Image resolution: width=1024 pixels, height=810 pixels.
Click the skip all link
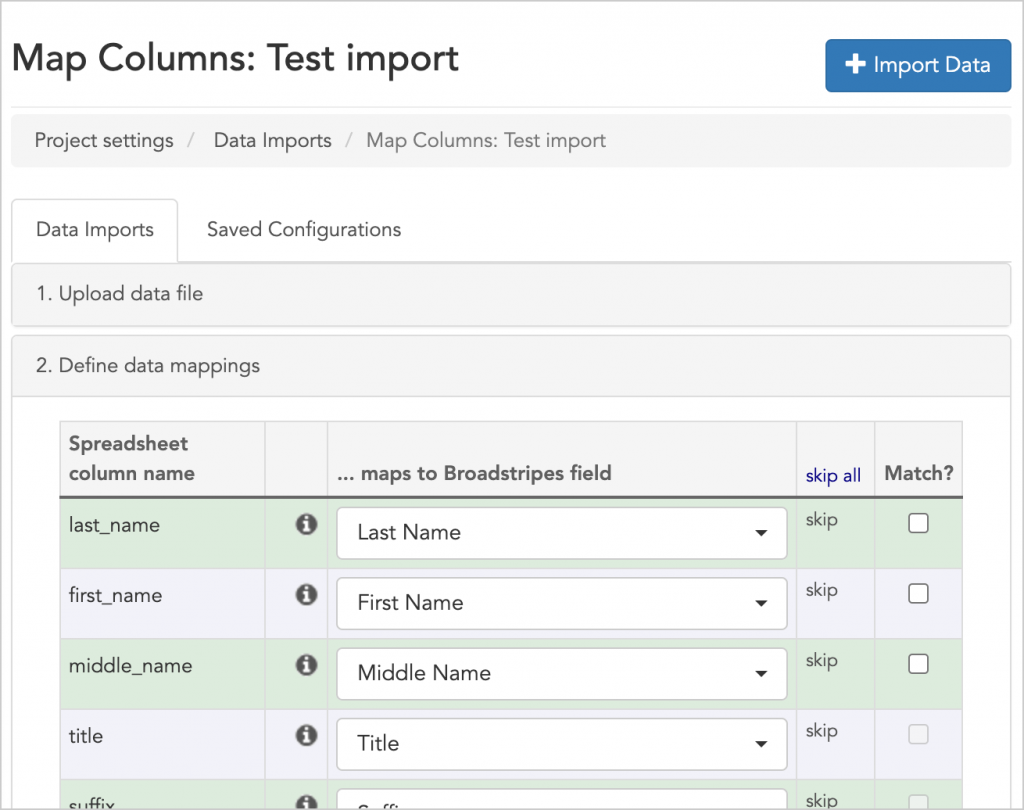[833, 475]
